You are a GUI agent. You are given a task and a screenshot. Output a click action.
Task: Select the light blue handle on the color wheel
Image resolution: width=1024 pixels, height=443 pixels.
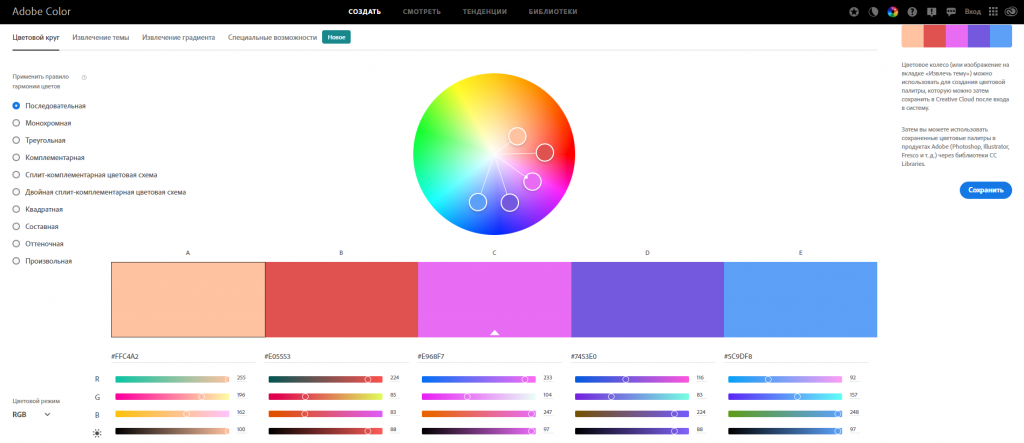pos(478,202)
